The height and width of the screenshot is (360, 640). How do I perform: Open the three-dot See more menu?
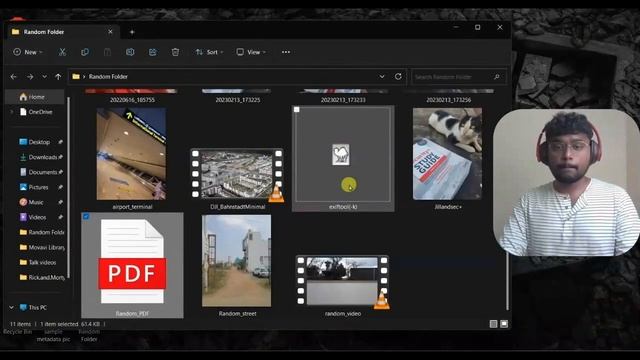[286, 52]
